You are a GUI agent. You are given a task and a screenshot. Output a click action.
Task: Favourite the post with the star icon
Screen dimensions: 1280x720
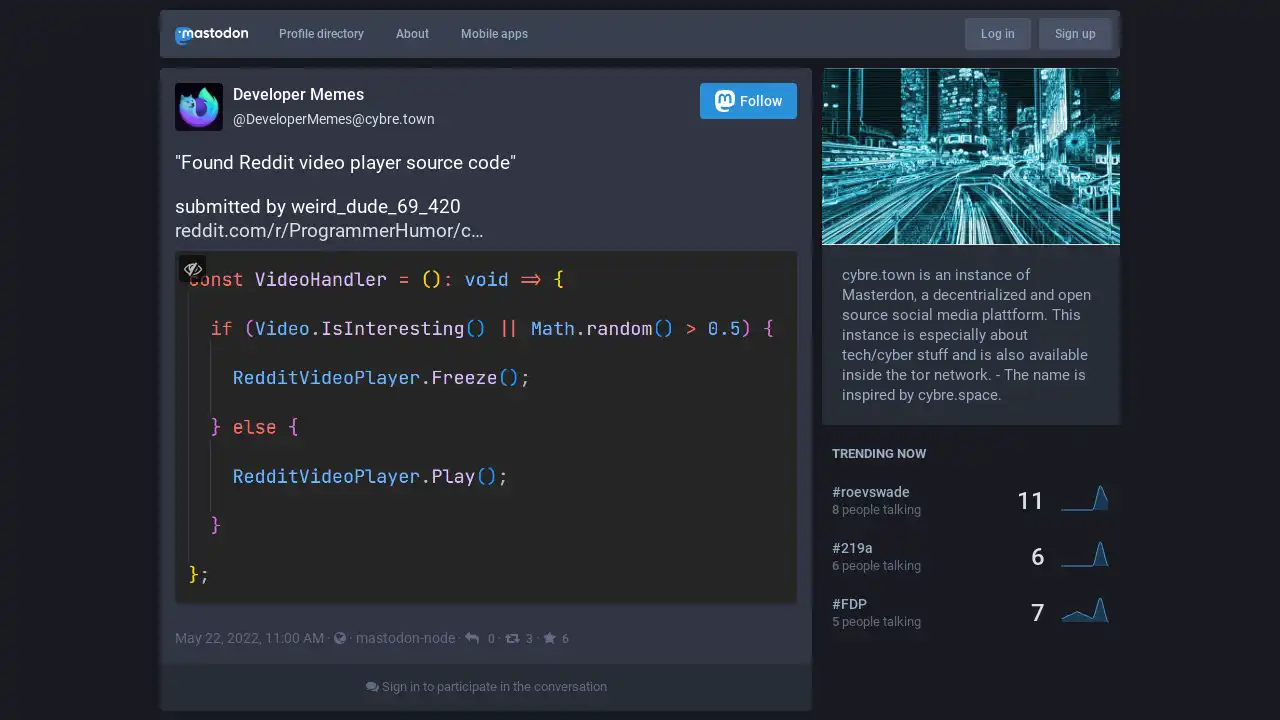(549, 638)
